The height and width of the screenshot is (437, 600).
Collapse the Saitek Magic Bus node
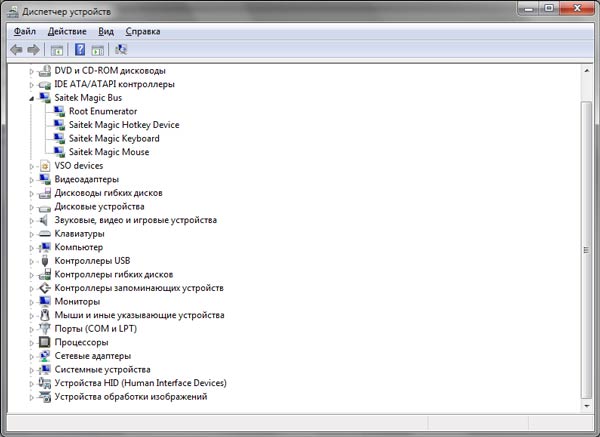coord(31,99)
